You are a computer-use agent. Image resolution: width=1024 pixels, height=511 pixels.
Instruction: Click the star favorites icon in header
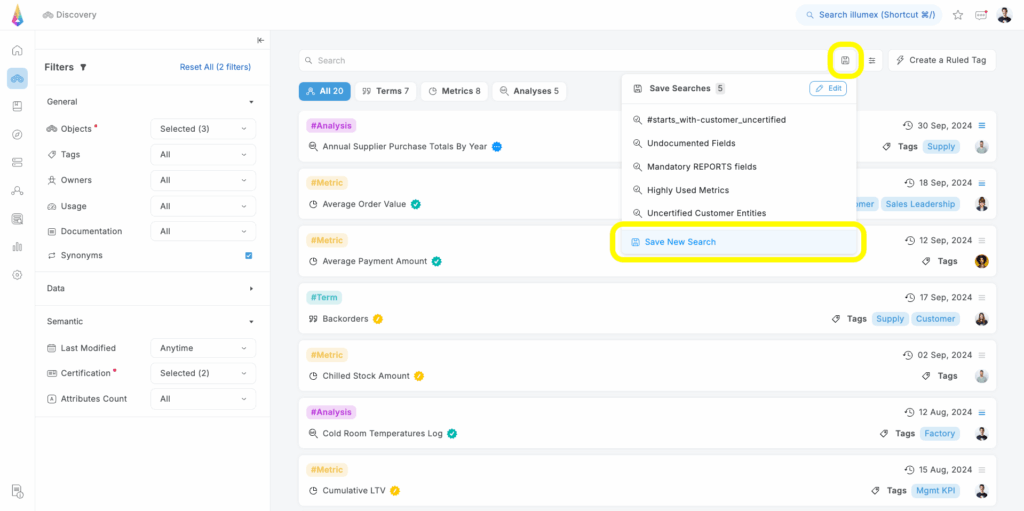pos(958,15)
